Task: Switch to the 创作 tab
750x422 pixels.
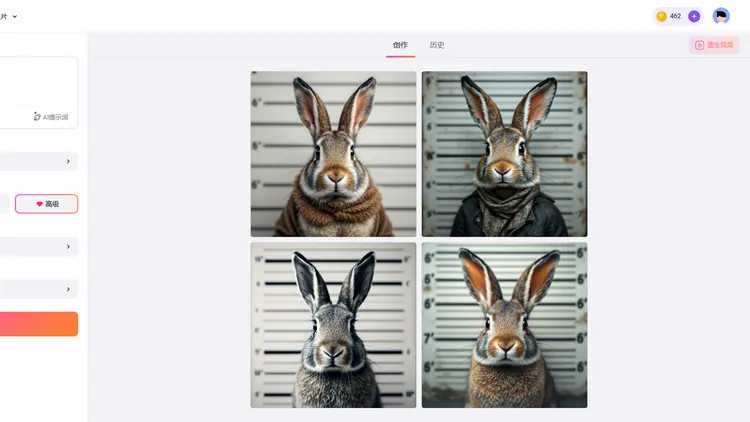Action: click(400, 45)
